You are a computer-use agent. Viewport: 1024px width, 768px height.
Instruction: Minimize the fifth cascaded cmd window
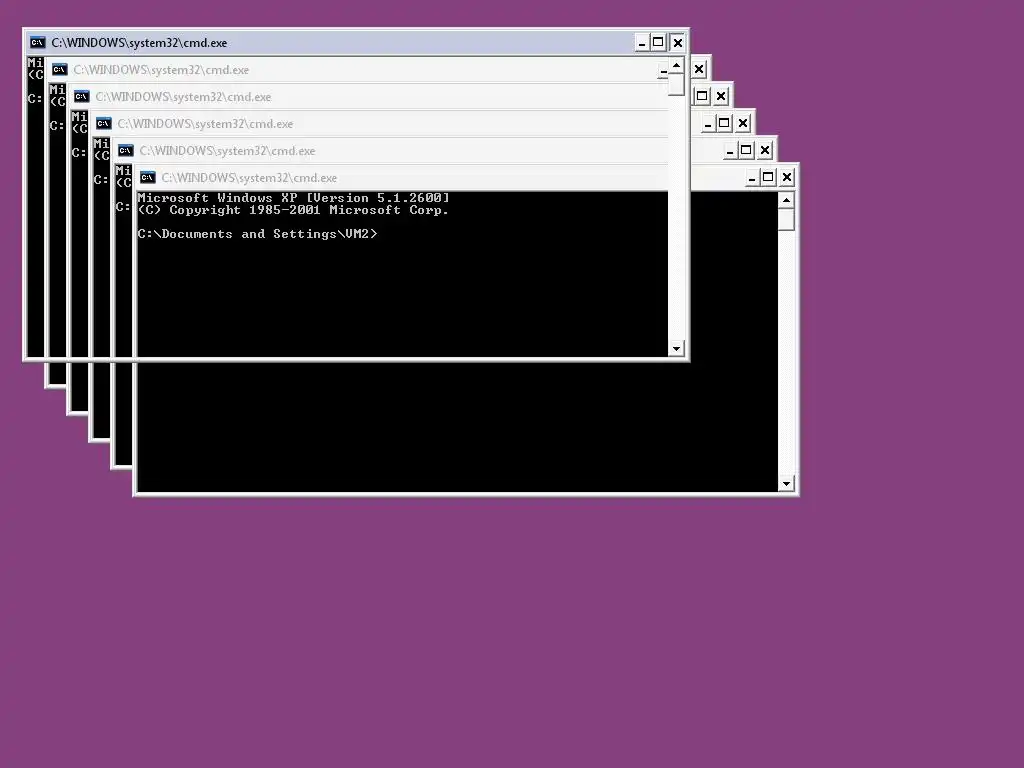pos(730,151)
